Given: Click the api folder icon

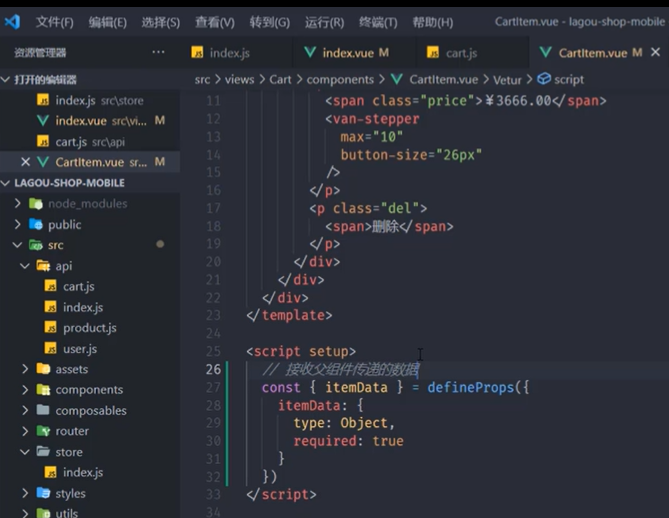Looking at the screenshot, I should [43, 266].
